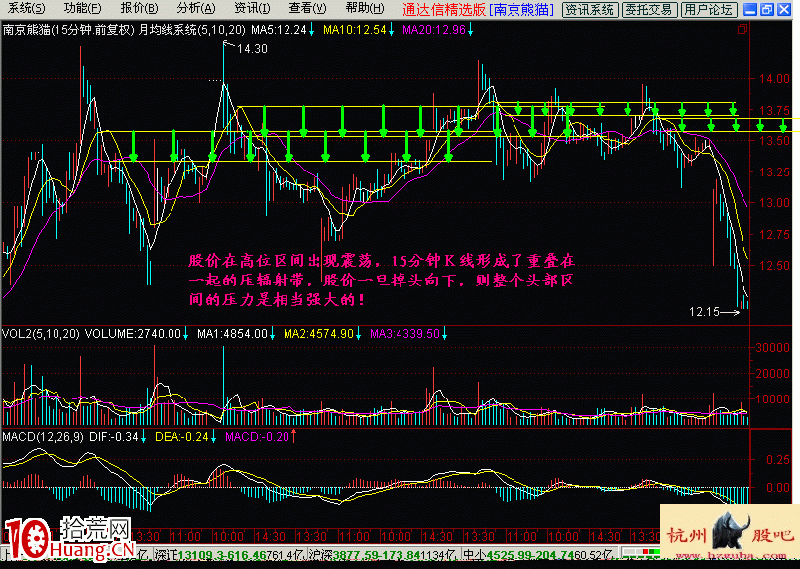Click the down arrow beside MA10:12.54
Screen dimensions: 800x569
pyautogui.click(x=391, y=31)
